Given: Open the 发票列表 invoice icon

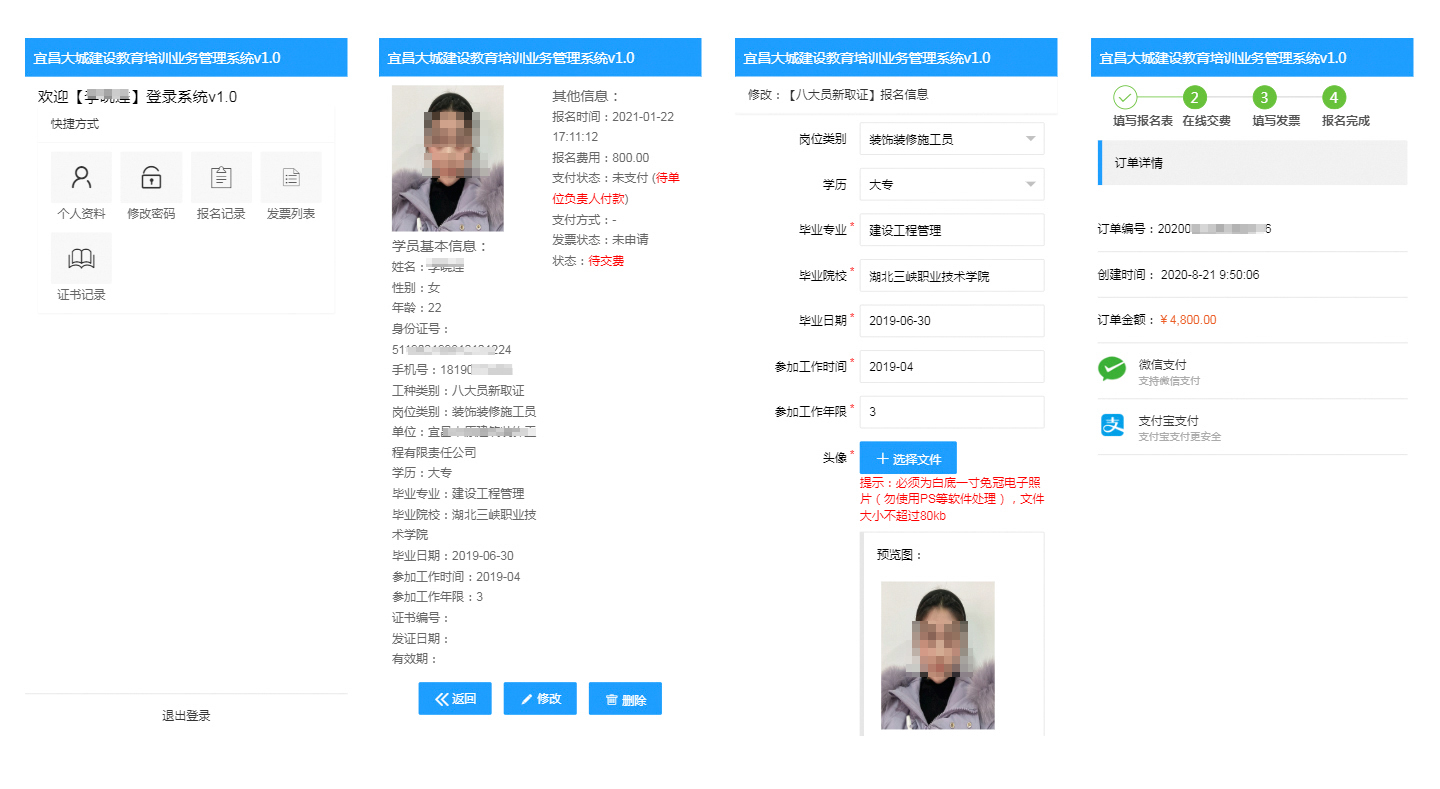Looking at the screenshot, I should [291, 178].
